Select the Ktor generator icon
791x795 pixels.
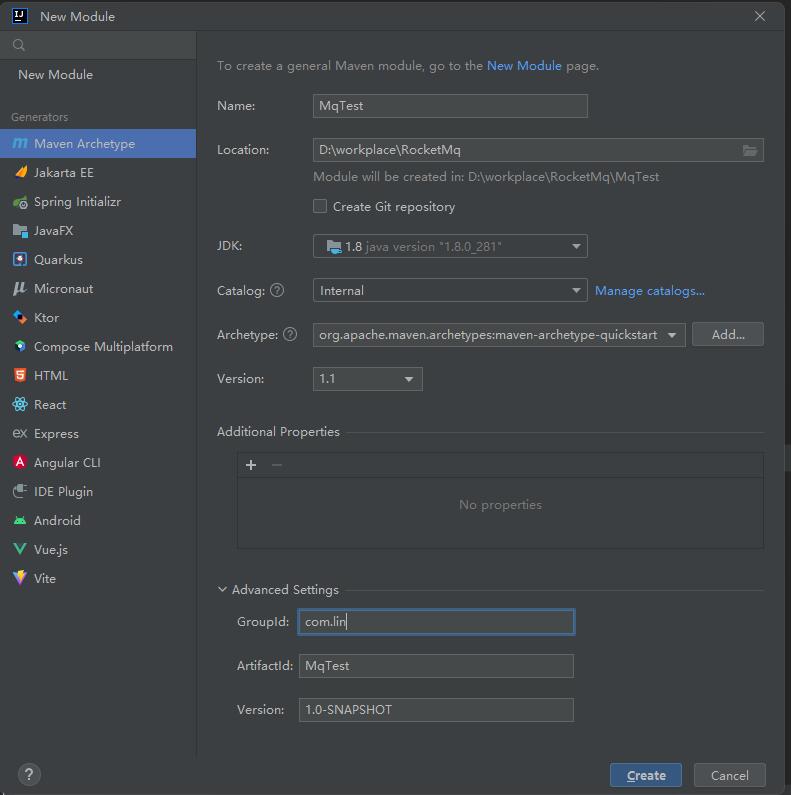tap(20, 317)
